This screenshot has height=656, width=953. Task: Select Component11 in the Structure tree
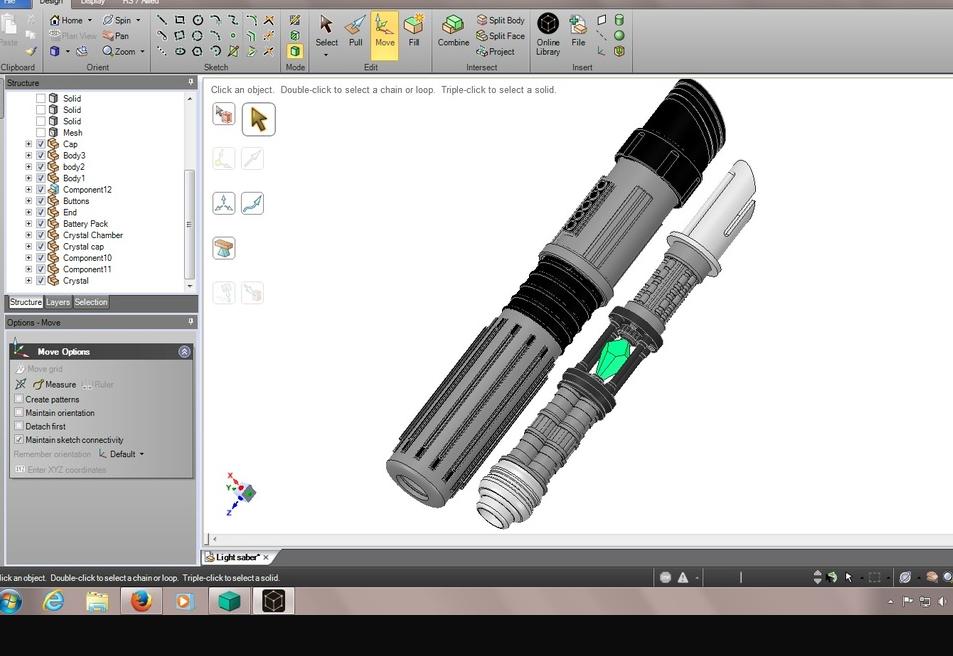pos(87,269)
